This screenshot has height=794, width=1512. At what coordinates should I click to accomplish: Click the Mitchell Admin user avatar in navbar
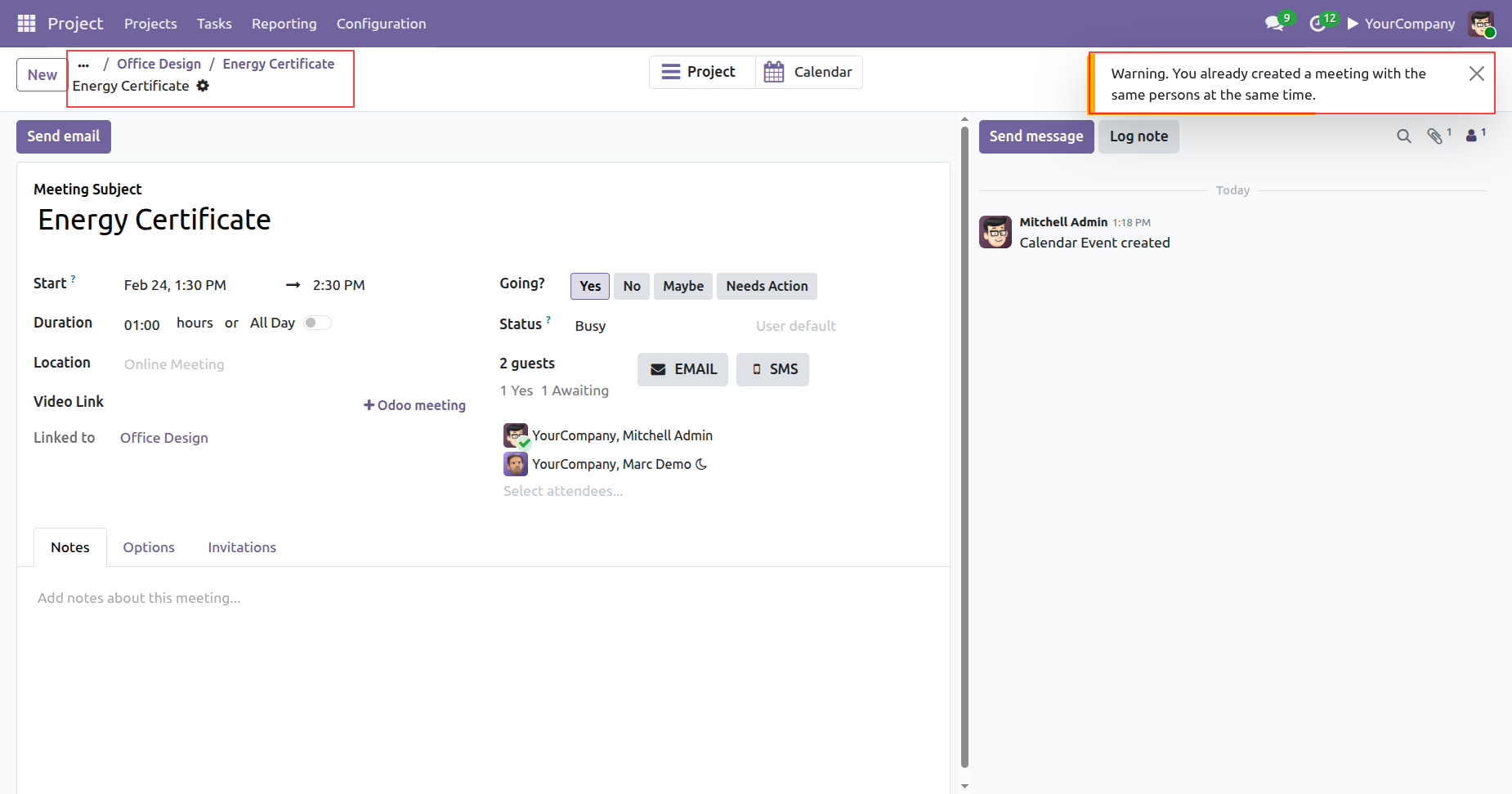[1481, 24]
